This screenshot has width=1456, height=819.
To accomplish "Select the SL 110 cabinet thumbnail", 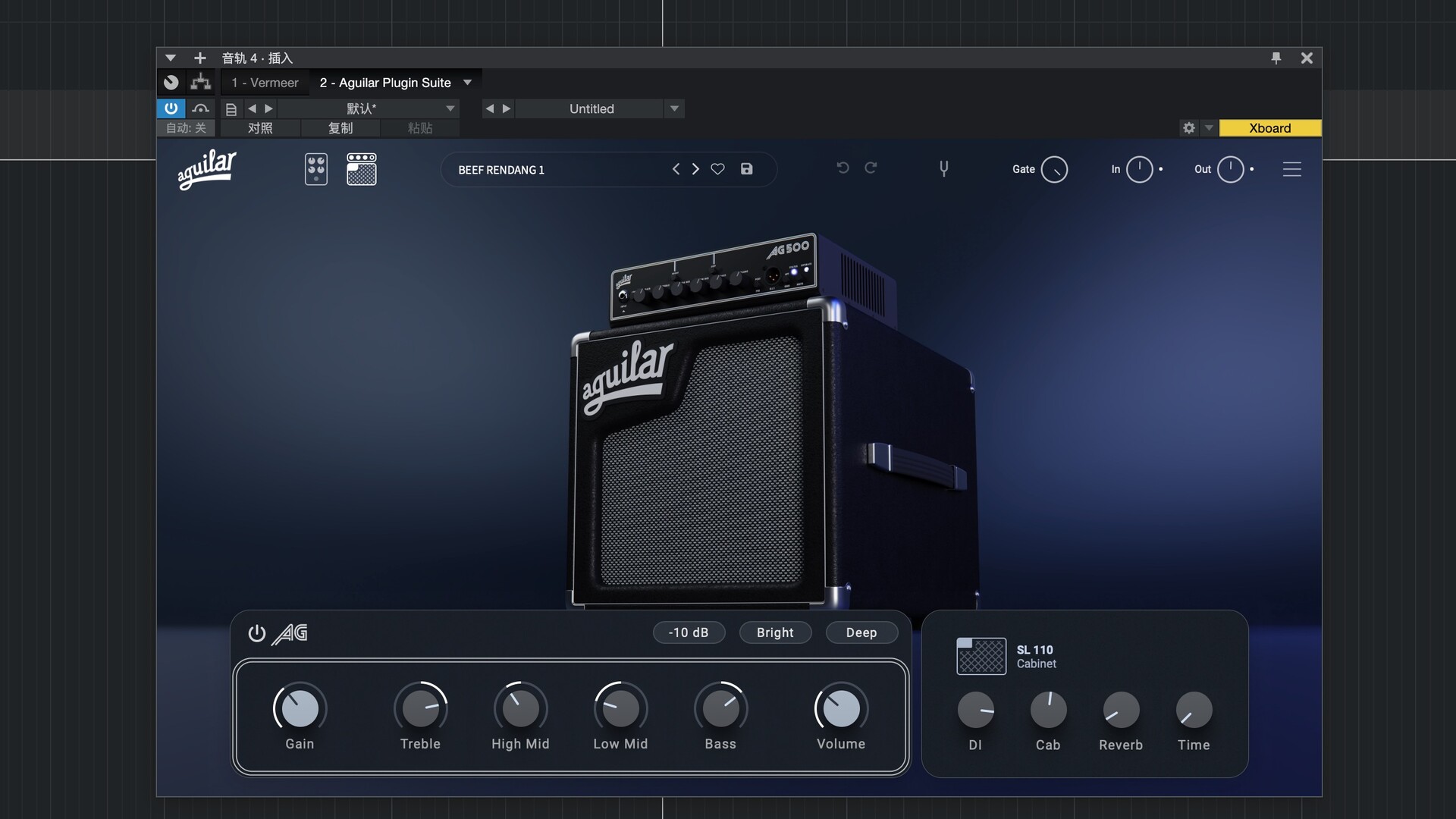I will (981, 656).
